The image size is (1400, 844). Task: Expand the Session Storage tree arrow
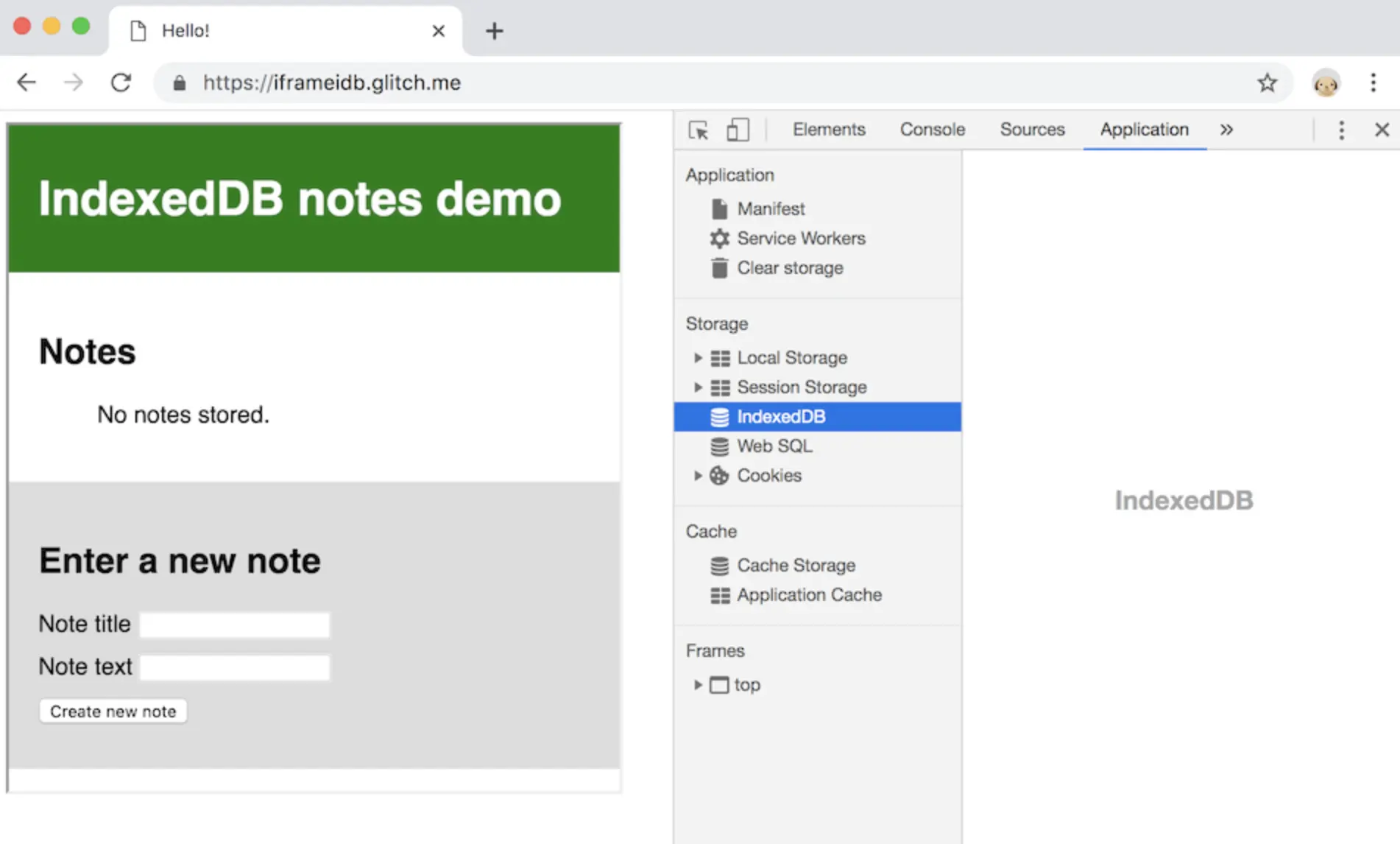(x=698, y=387)
